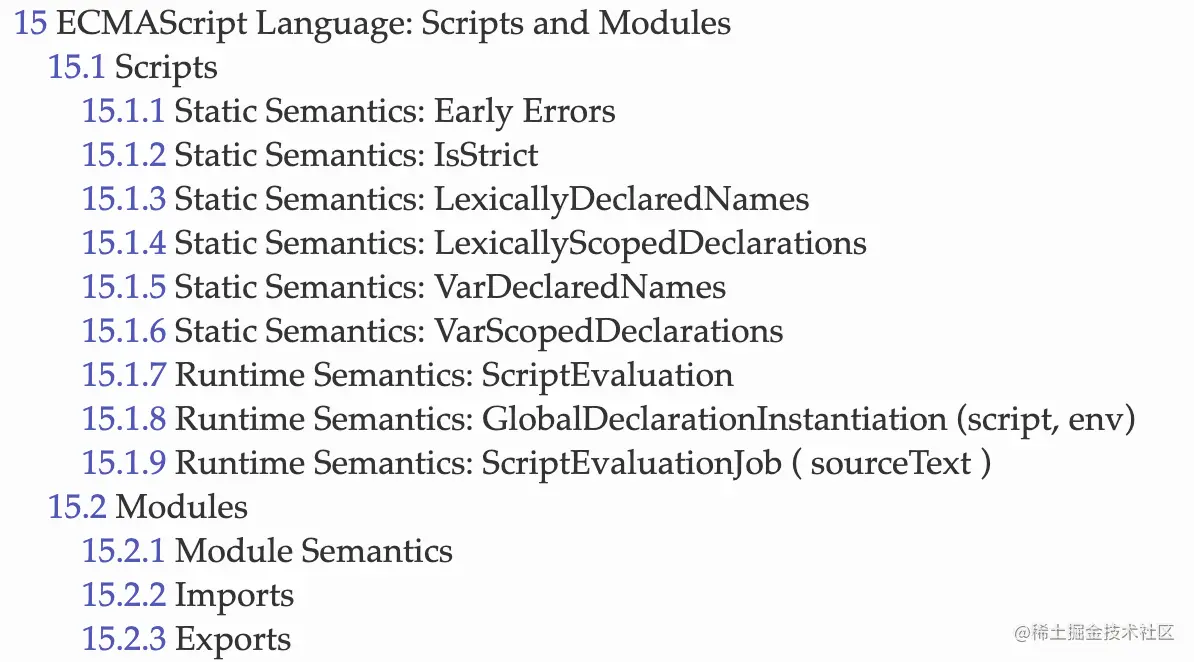The image size is (1194, 662).
Task: Open the 15.2 Modules section
Action: coord(148,507)
